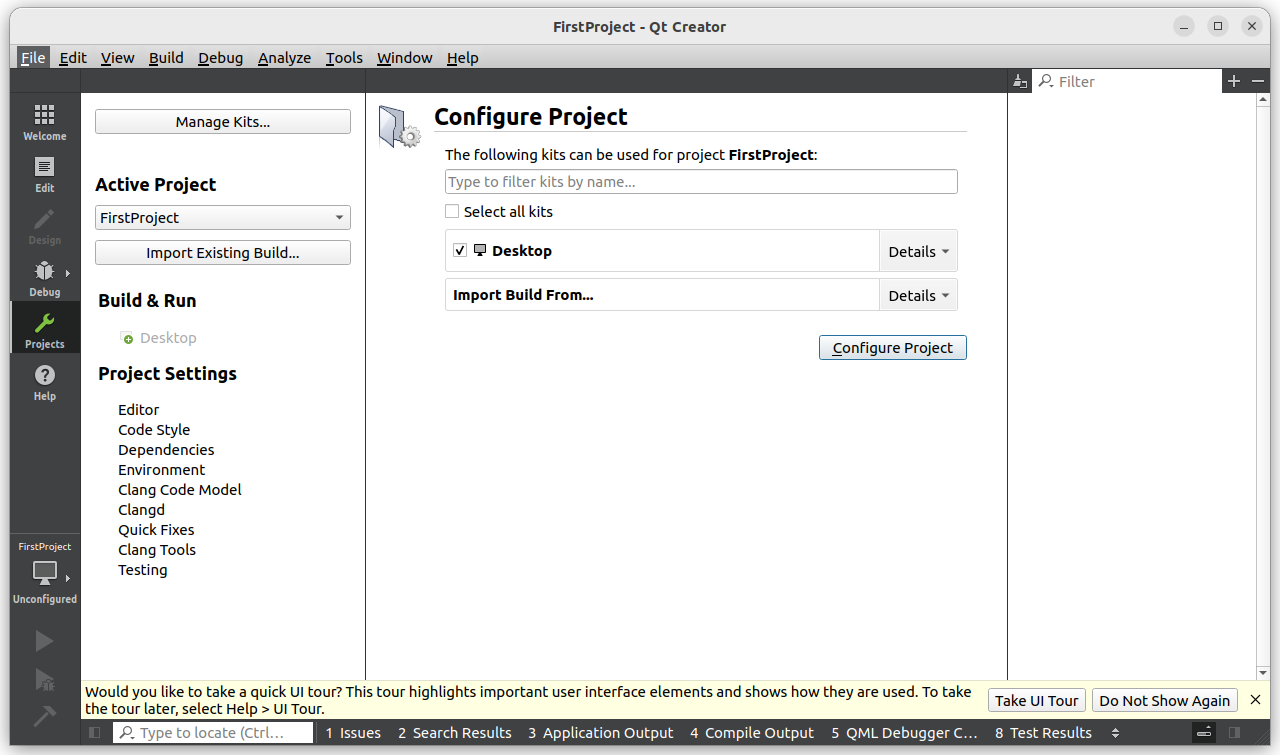
Task: Open the Tools menu
Action: tap(344, 58)
